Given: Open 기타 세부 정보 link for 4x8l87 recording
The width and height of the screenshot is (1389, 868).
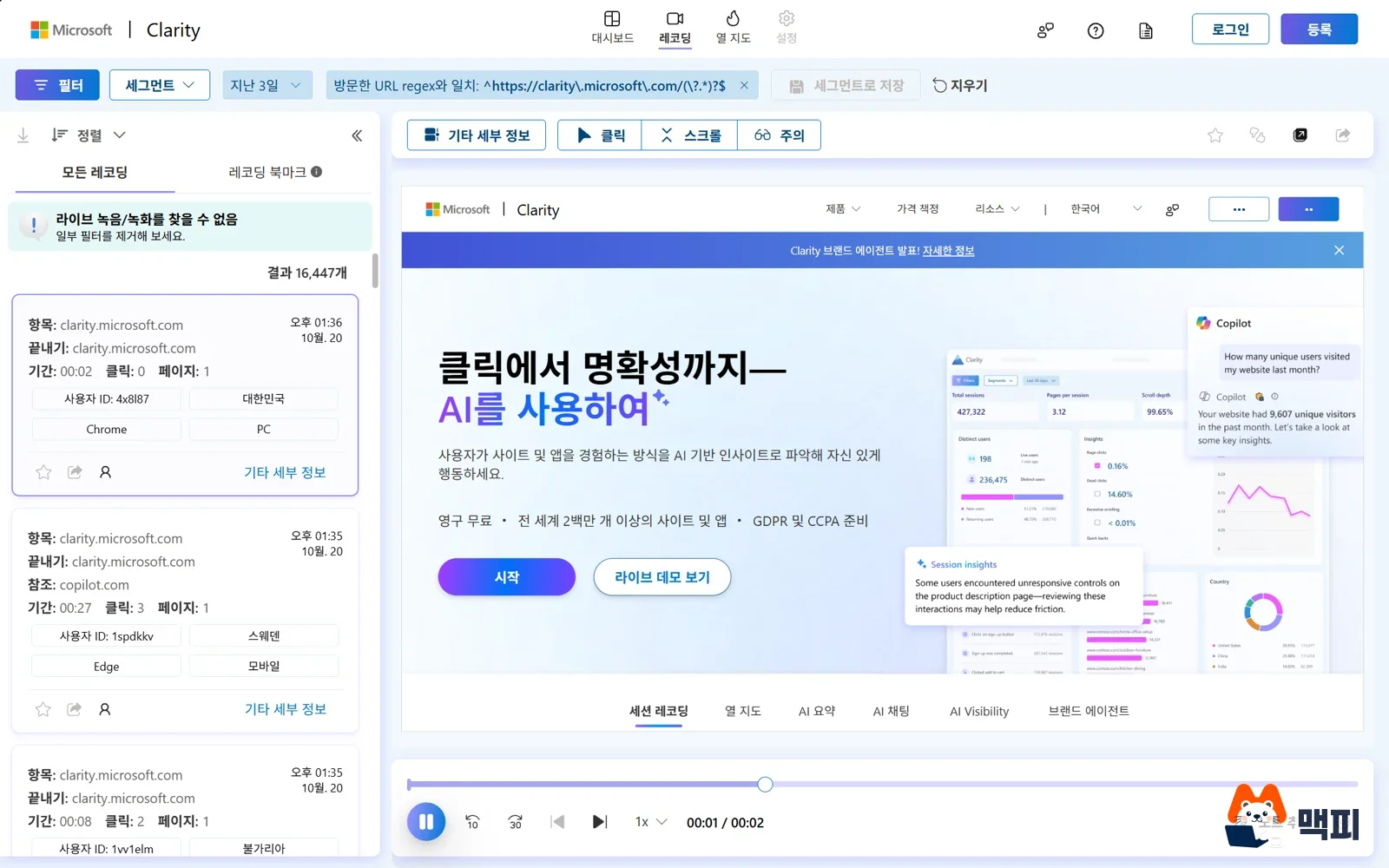Looking at the screenshot, I should (x=285, y=472).
